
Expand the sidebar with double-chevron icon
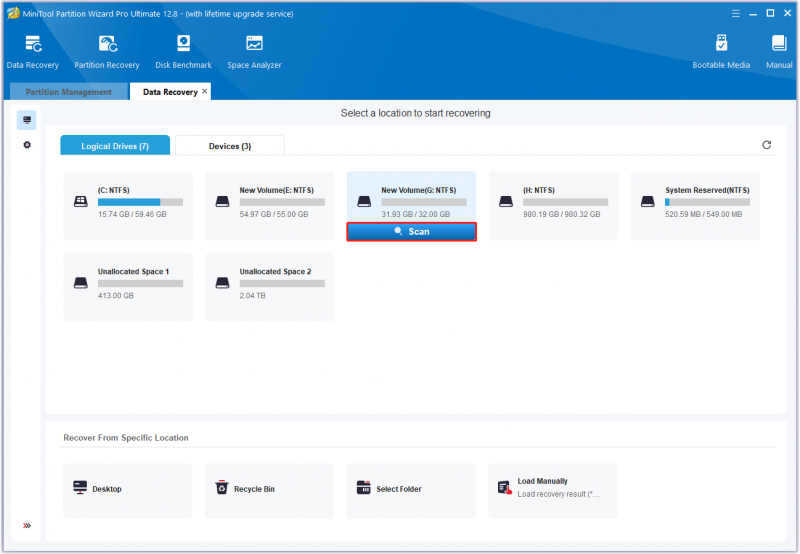pos(27,525)
